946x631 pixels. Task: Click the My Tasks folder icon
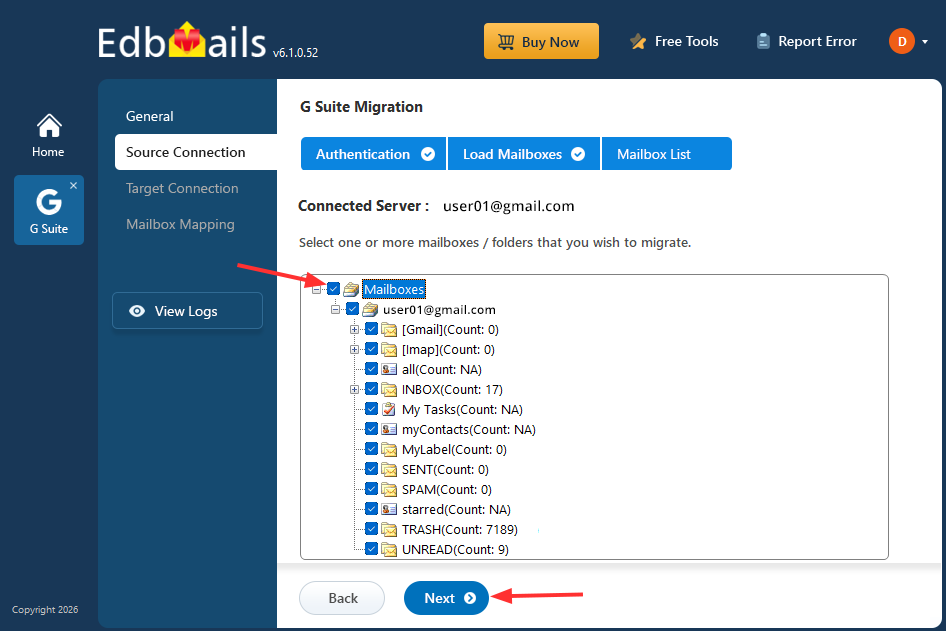tap(389, 410)
